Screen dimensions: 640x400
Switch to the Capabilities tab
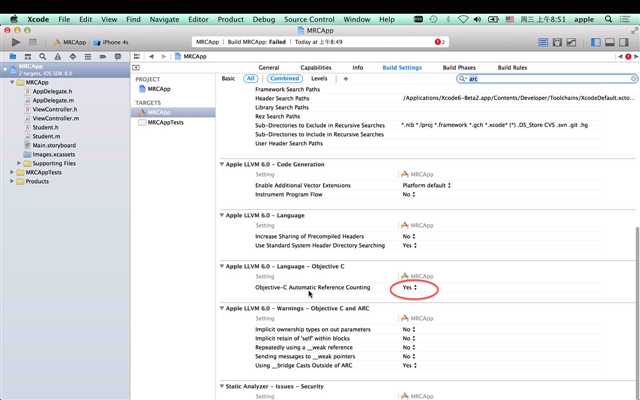click(316, 67)
